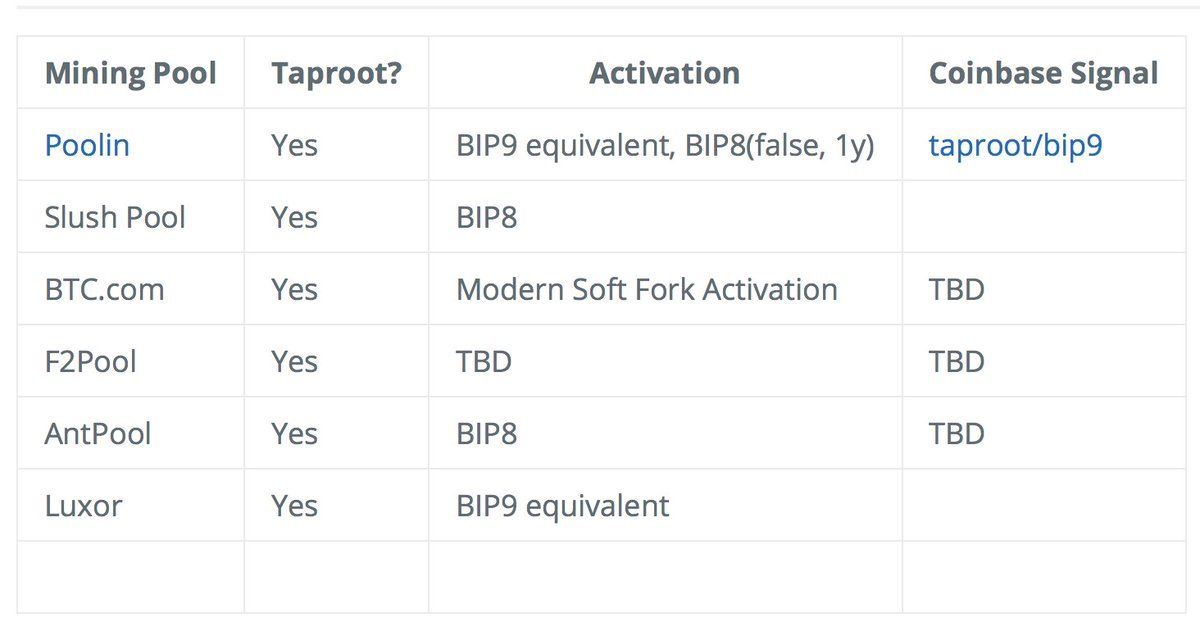Select the Taproot? column header
The width and height of the screenshot is (1200, 631).
pyautogui.click(x=336, y=73)
